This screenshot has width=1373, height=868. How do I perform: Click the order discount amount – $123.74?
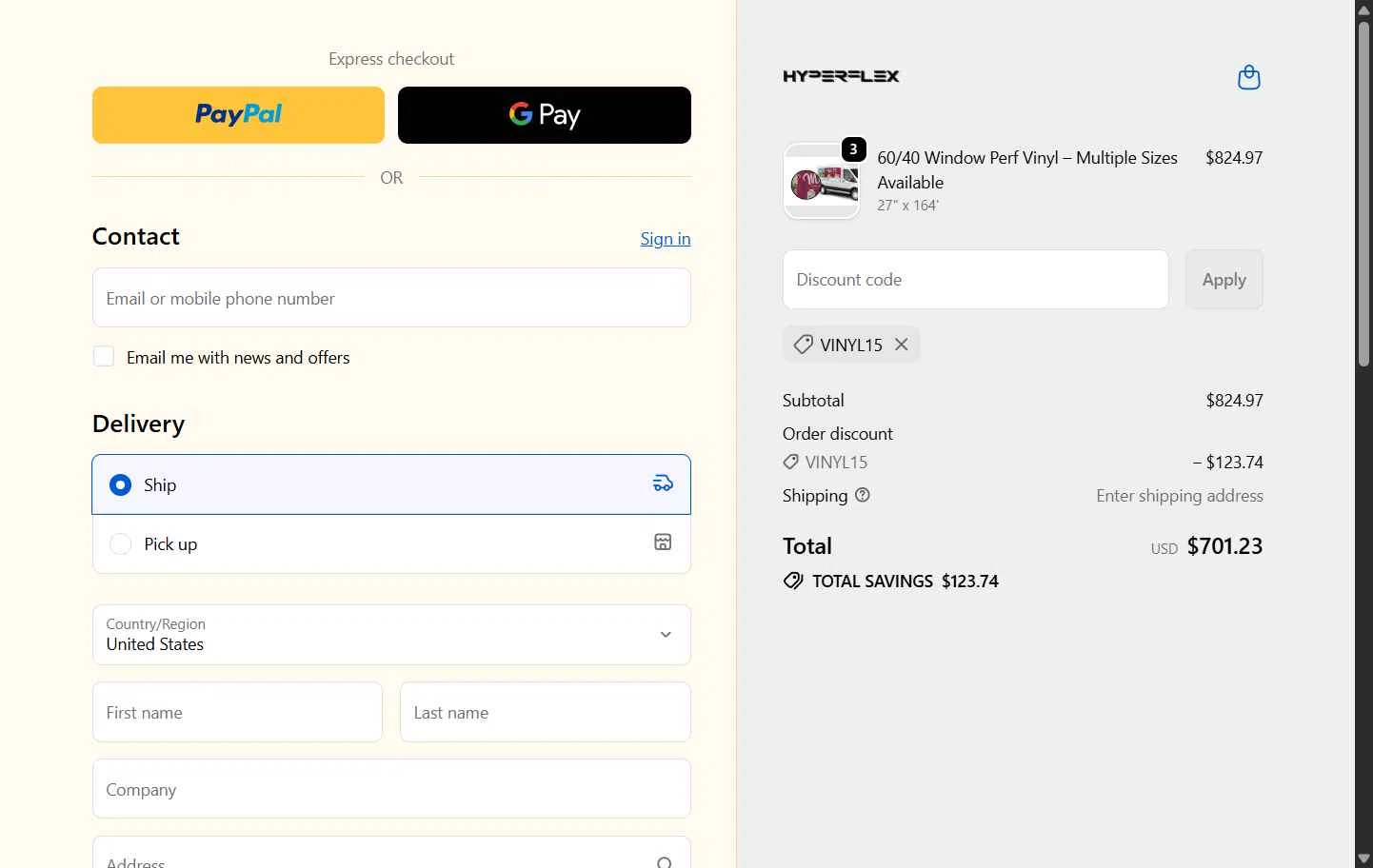tap(1227, 463)
